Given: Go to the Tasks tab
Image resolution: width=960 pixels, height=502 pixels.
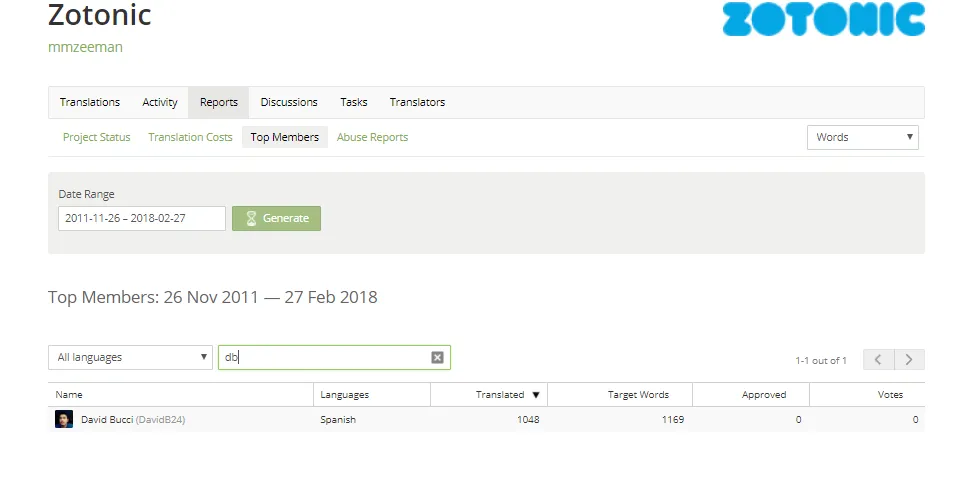Looking at the screenshot, I should click(x=354, y=102).
